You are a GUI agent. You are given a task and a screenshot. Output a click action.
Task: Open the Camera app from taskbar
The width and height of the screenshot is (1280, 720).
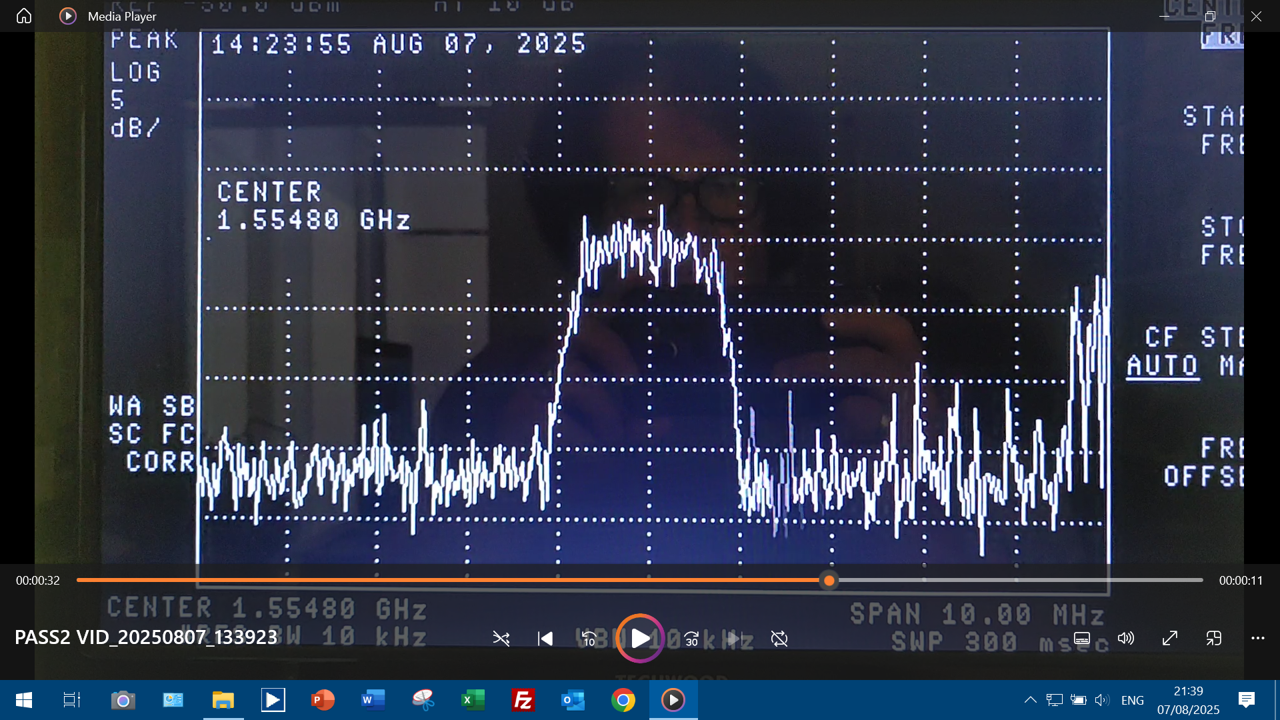click(123, 700)
